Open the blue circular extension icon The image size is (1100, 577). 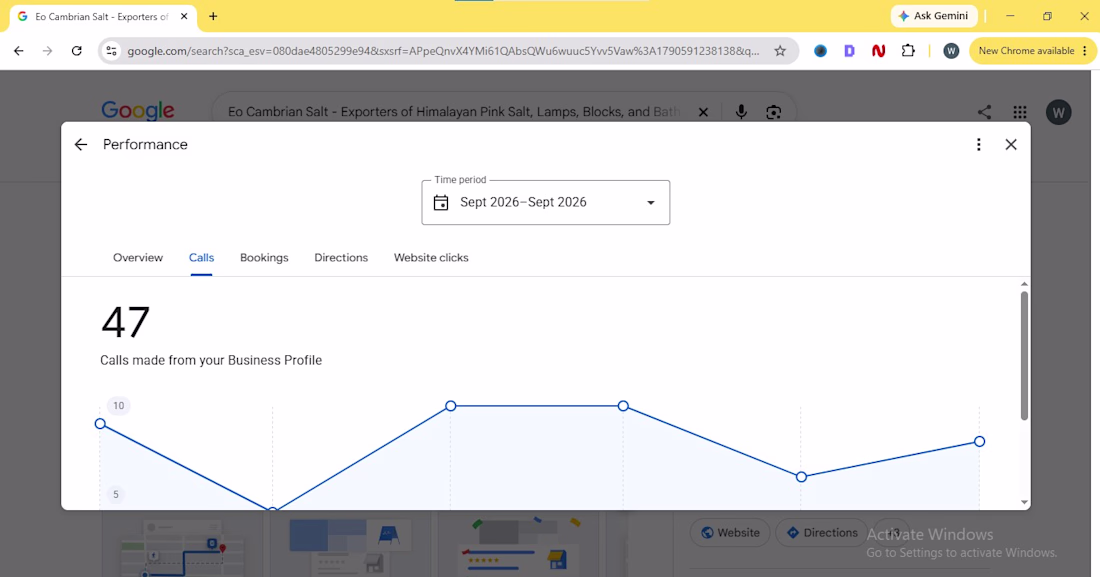point(820,51)
